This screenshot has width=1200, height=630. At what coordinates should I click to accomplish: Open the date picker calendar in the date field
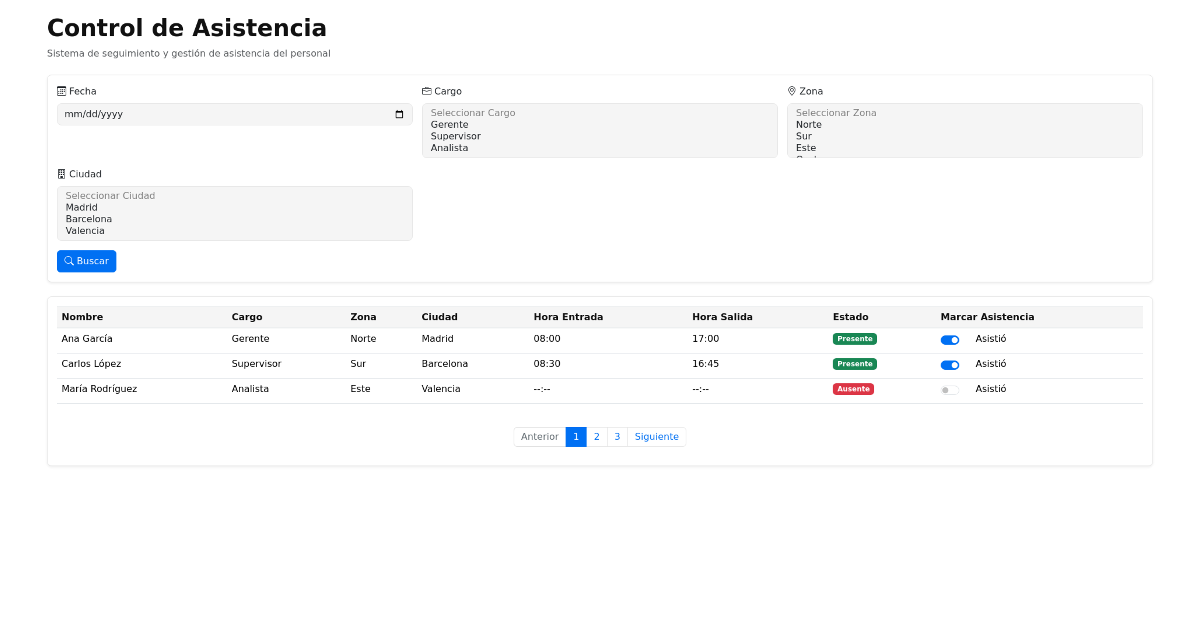point(400,113)
